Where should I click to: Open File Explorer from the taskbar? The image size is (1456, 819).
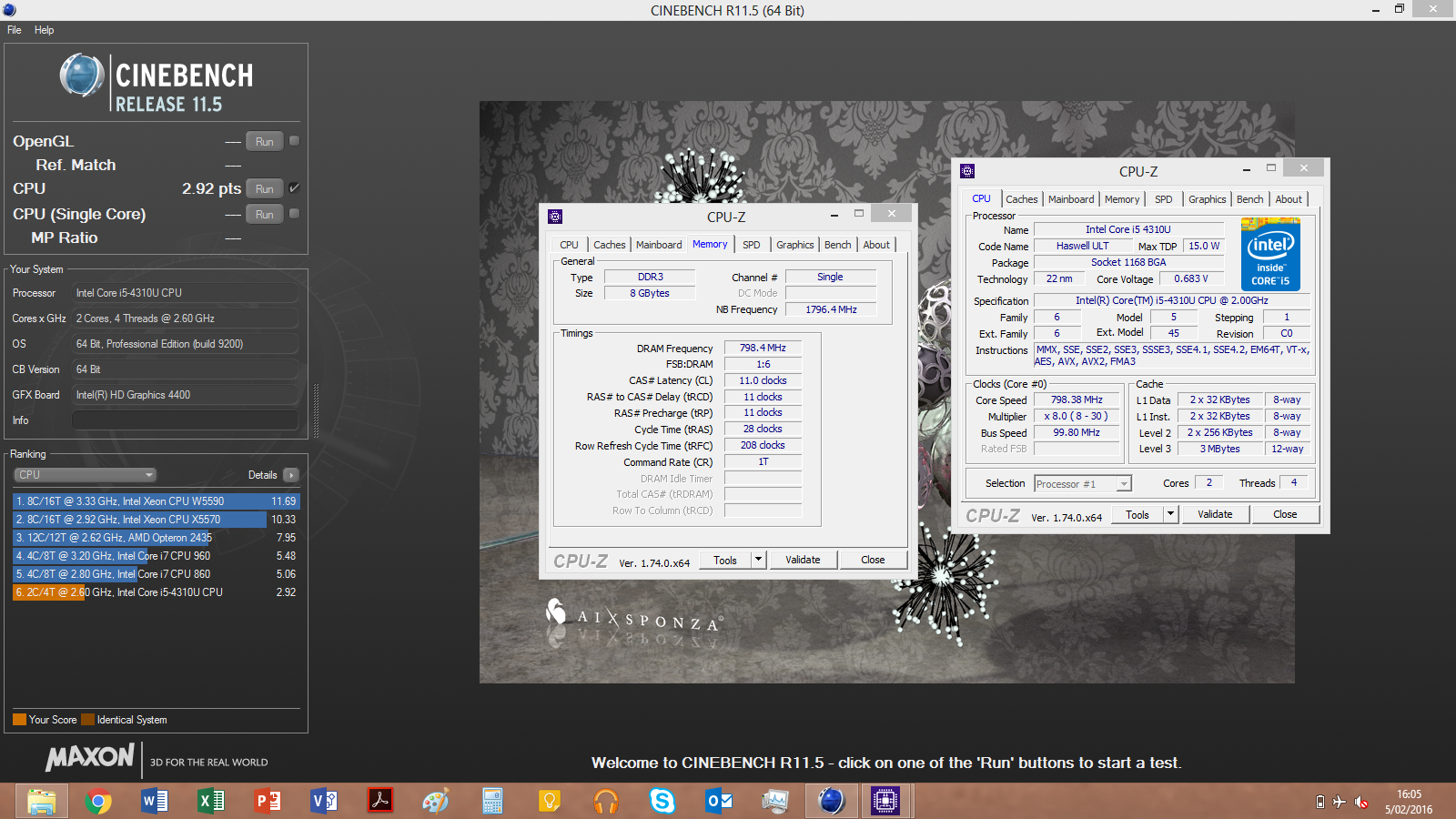pyautogui.click(x=42, y=802)
